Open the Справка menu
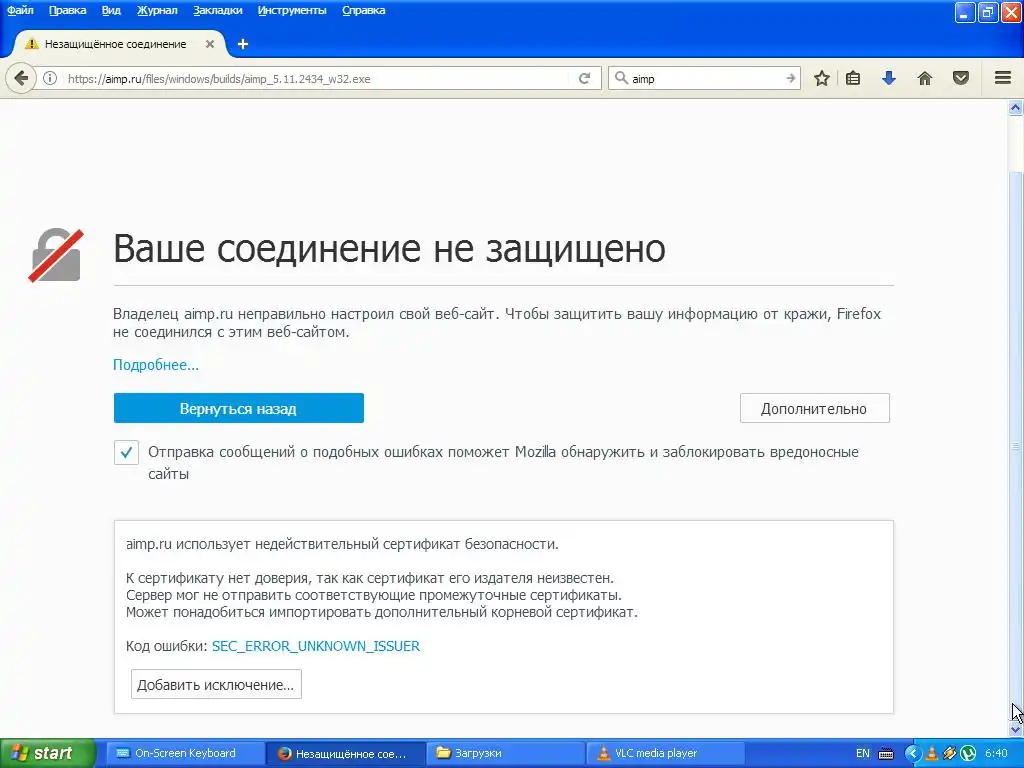Viewport: 1024px width, 768px height. click(364, 10)
